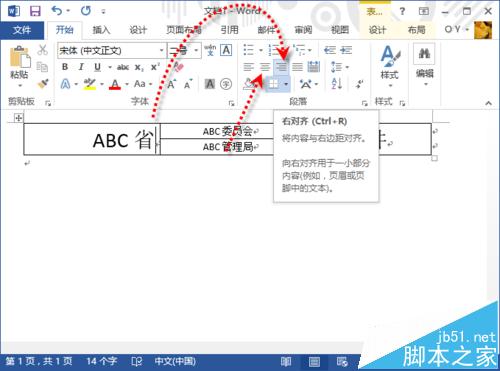
Task: Click the Sort A-Z icon
Action: point(337,83)
